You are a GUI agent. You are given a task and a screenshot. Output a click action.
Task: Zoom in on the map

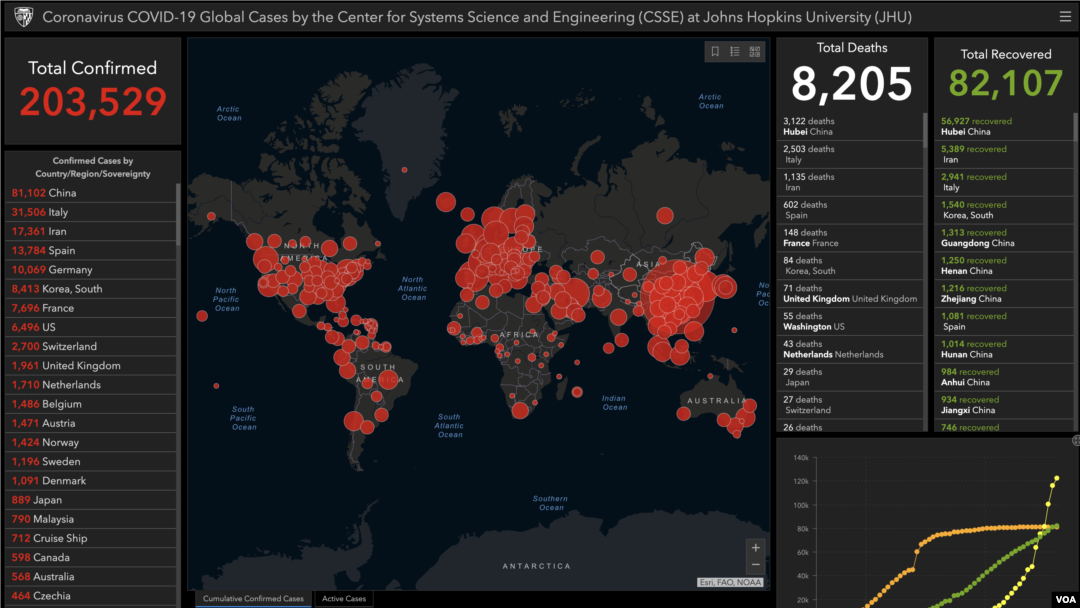click(x=756, y=548)
